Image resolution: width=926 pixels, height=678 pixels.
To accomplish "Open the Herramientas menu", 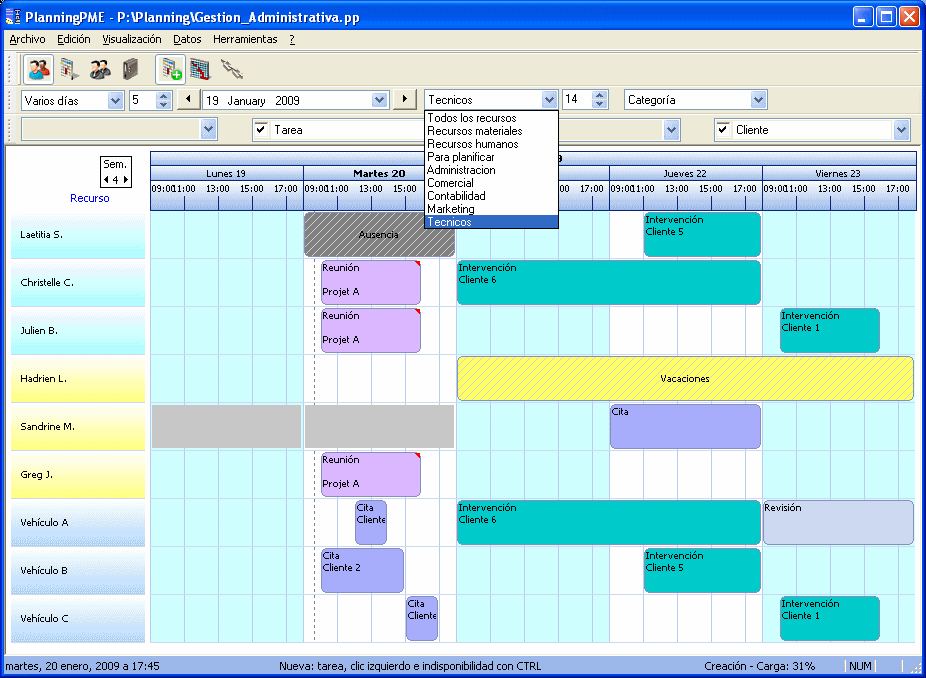I will (x=245, y=39).
